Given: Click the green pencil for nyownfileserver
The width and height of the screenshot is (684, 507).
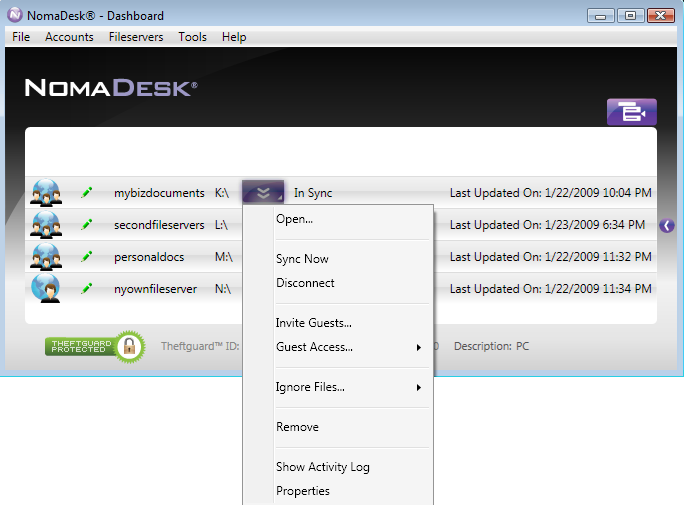Looking at the screenshot, I should tap(87, 288).
